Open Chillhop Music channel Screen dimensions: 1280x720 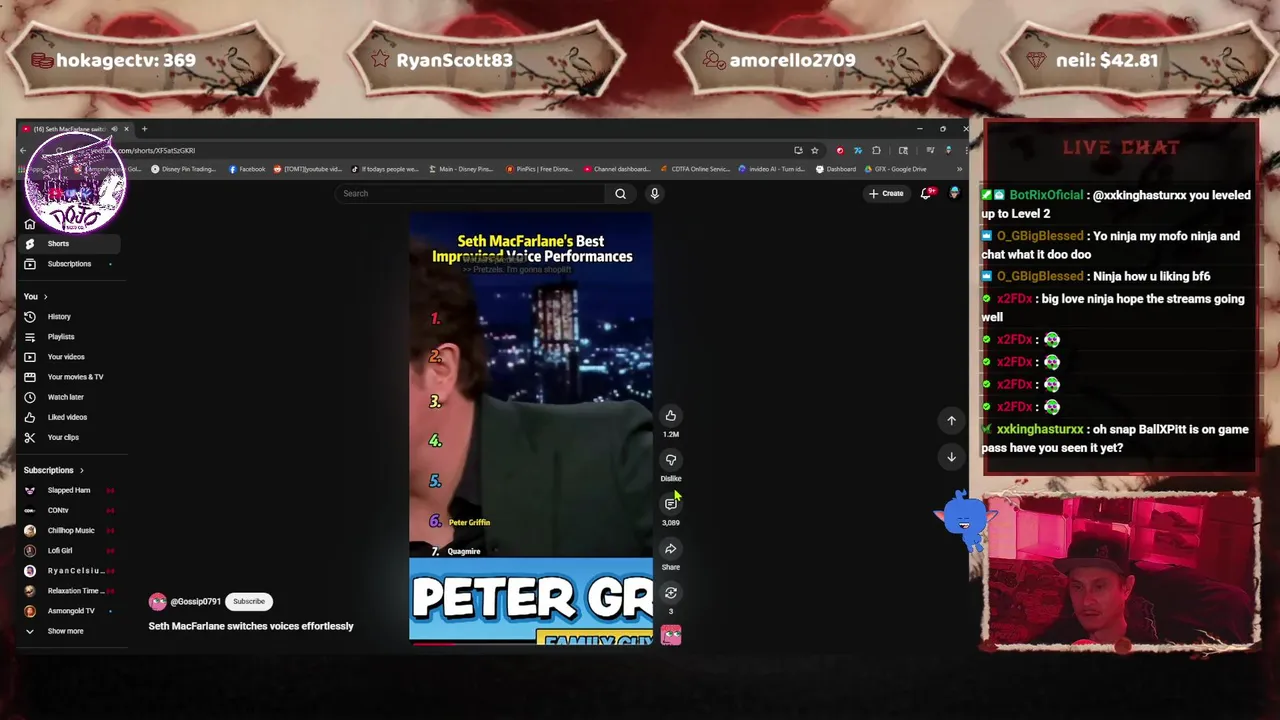click(x=70, y=530)
